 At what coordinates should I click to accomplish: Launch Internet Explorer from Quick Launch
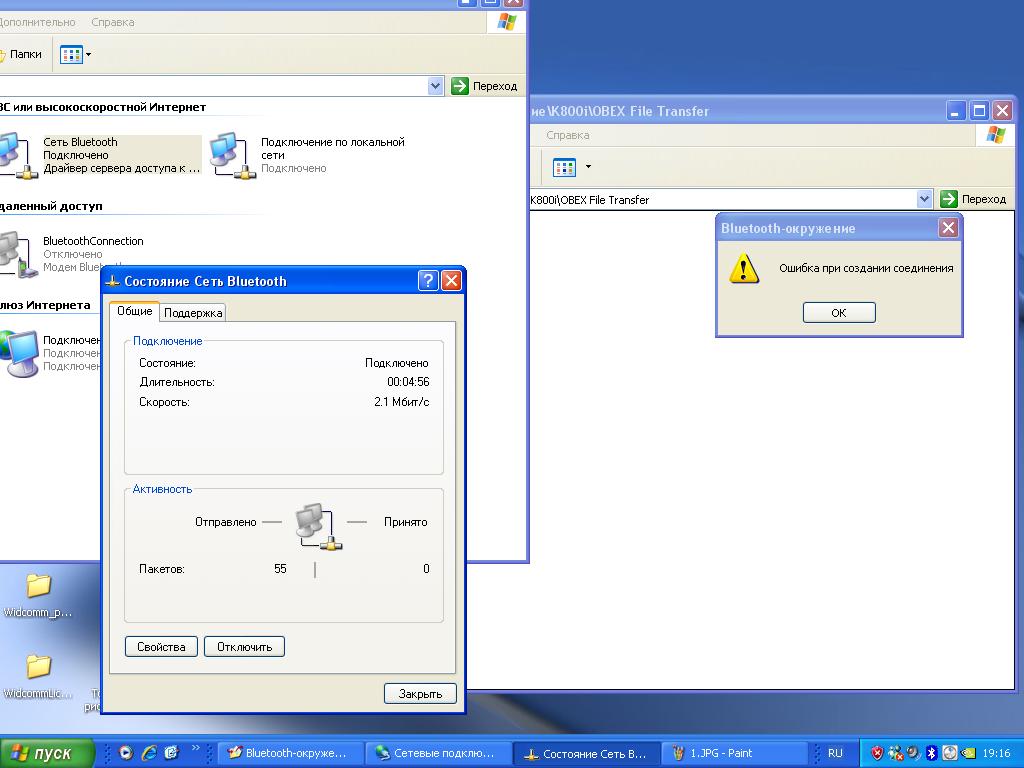coord(149,753)
